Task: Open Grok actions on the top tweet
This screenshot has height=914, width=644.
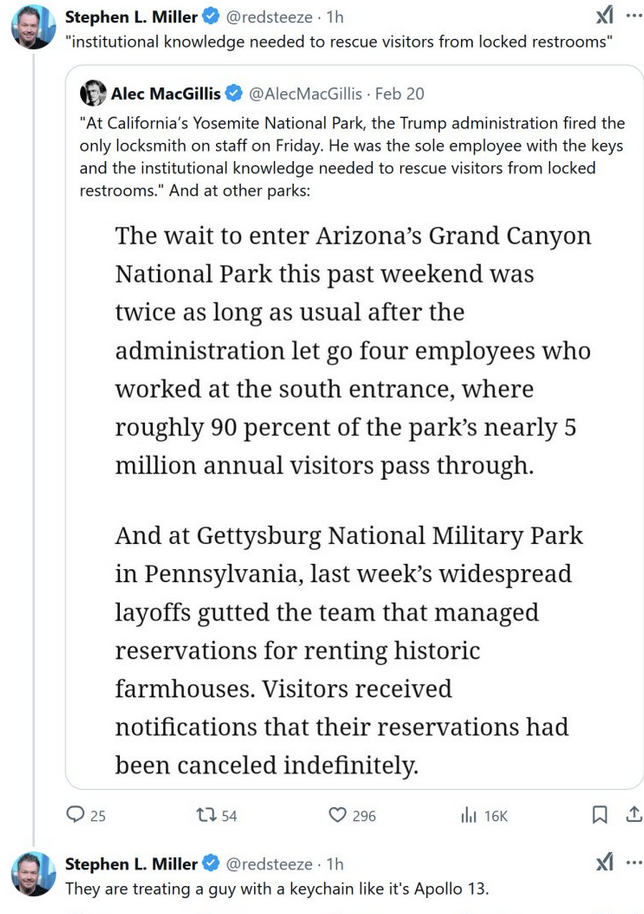Action: [604, 16]
